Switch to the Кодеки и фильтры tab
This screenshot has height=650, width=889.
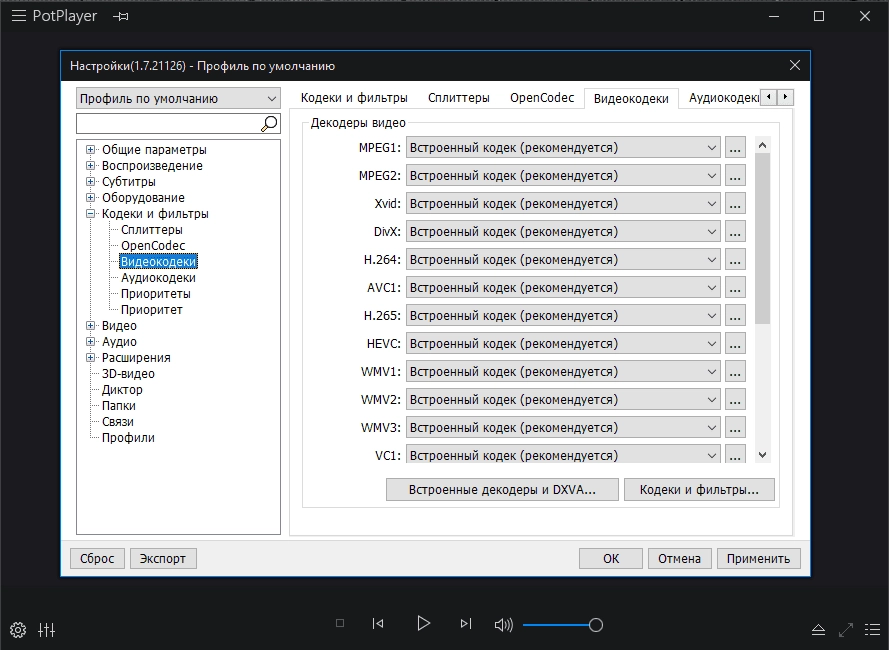(354, 98)
